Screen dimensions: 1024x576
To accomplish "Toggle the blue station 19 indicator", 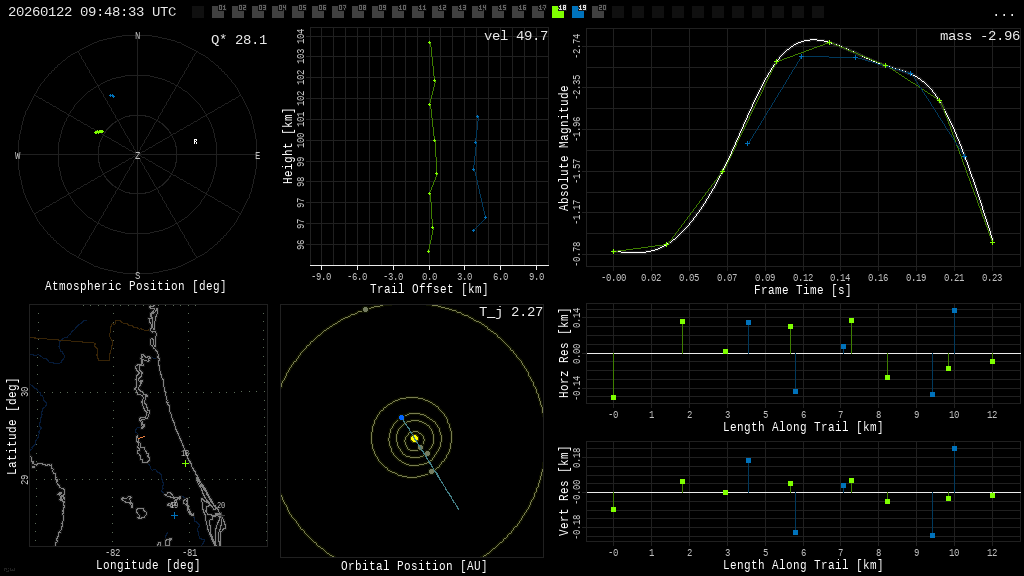I will click(x=578, y=12).
